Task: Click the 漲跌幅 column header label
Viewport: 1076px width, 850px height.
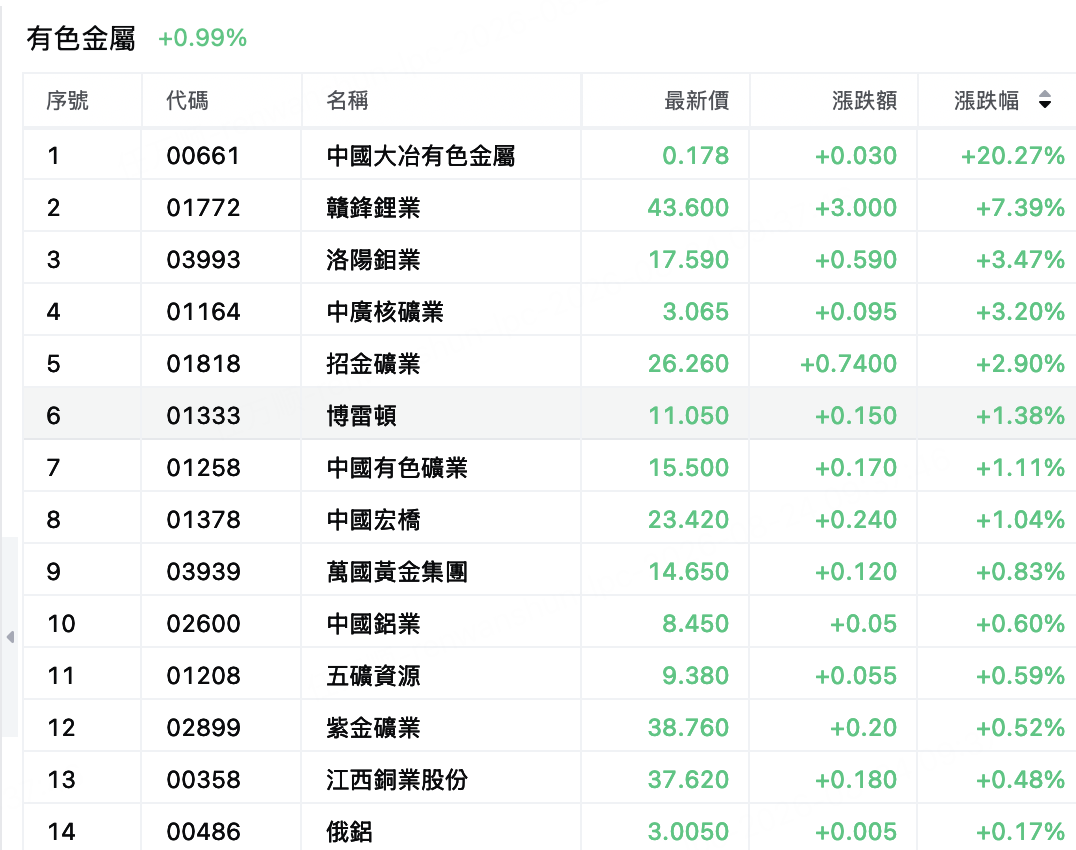Action: [x=986, y=101]
